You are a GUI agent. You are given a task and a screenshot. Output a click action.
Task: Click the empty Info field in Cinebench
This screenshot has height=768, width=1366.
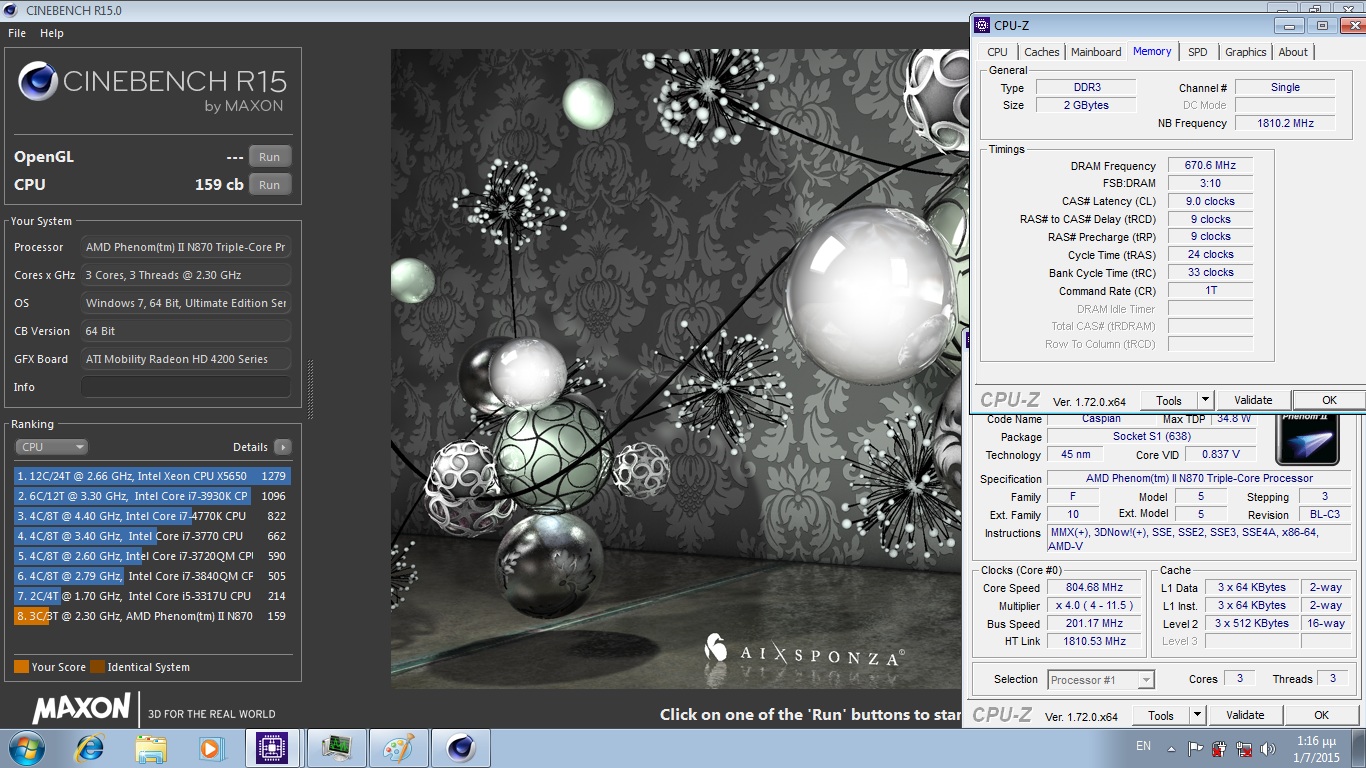[186, 387]
